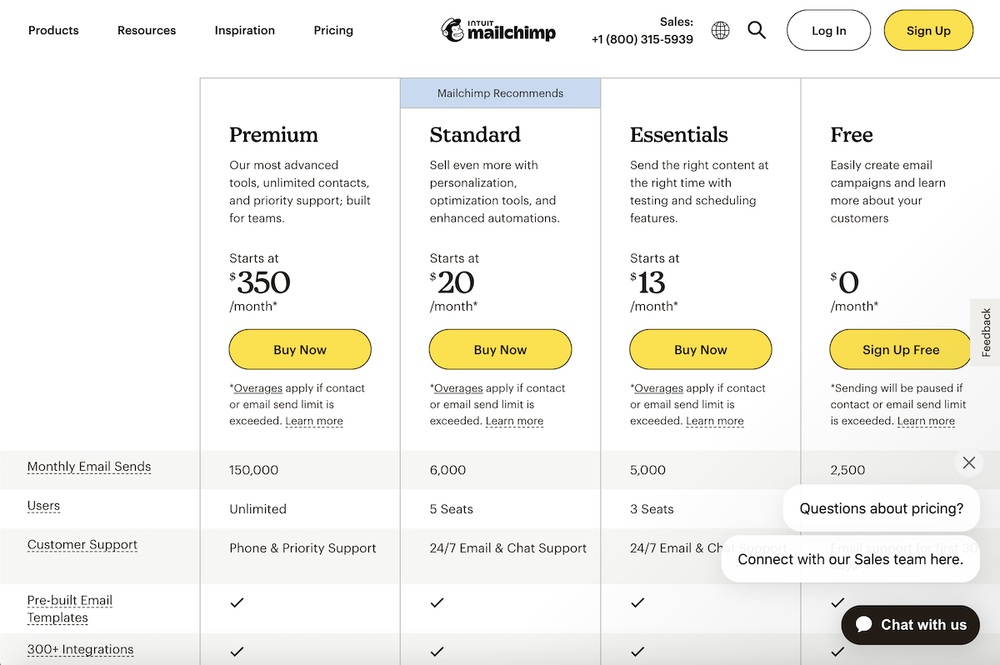Image resolution: width=1000 pixels, height=665 pixels.
Task: Close the sales chat popup
Action: click(968, 463)
